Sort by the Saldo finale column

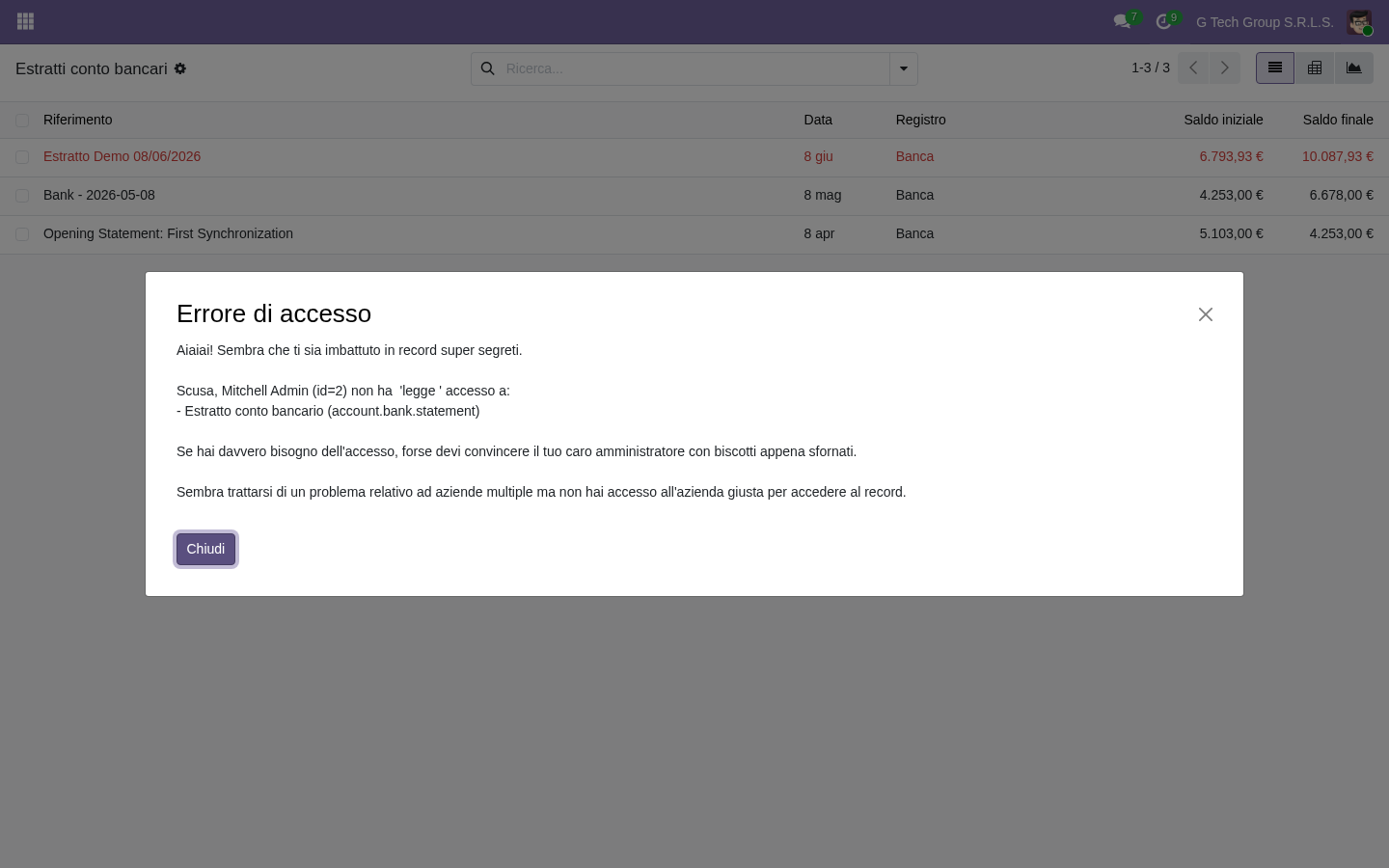pos(1338,120)
